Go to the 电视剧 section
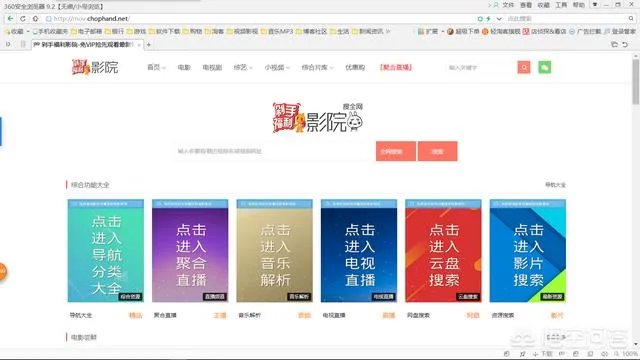 (212, 67)
